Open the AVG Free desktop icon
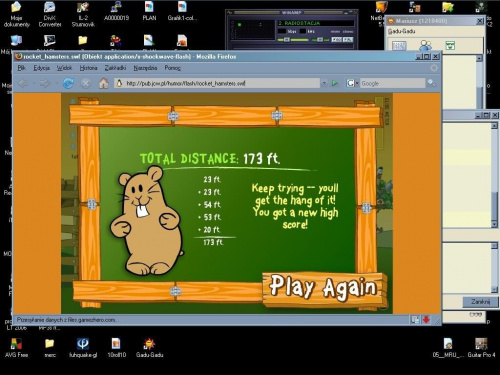500x375 pixels. pyautogui.click(x=16, y=347)
